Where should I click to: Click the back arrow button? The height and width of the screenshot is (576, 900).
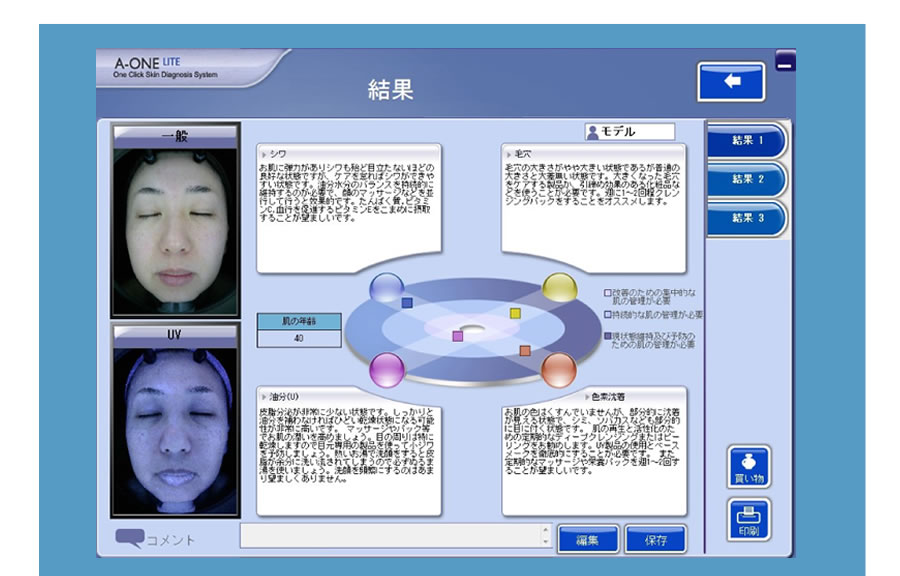[x=731, y=81]
